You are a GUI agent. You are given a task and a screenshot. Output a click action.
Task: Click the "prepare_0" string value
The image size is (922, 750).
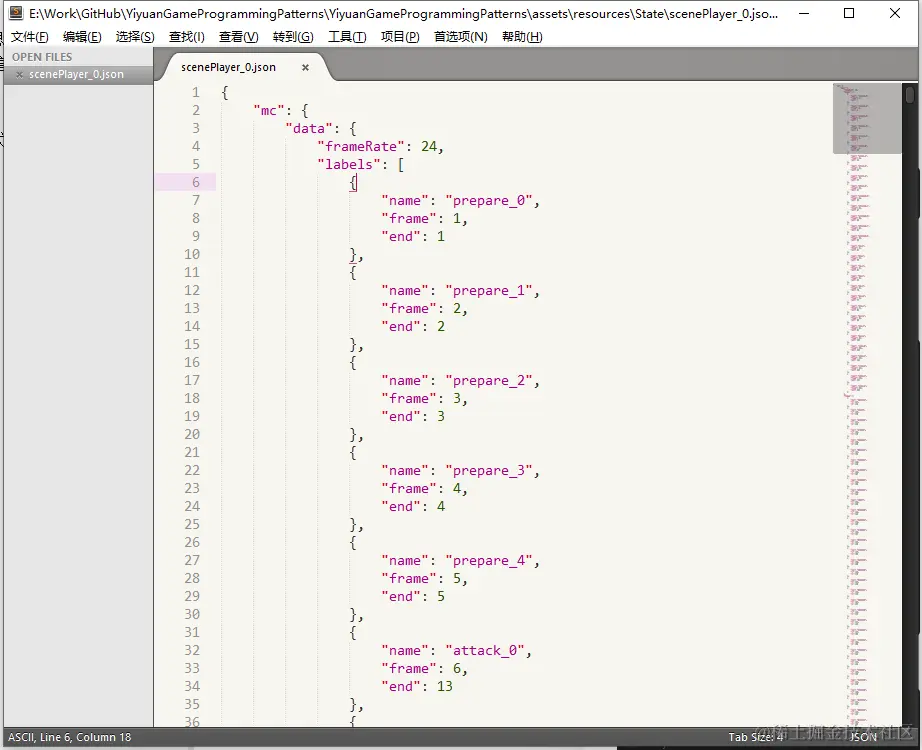pos(489,201)
